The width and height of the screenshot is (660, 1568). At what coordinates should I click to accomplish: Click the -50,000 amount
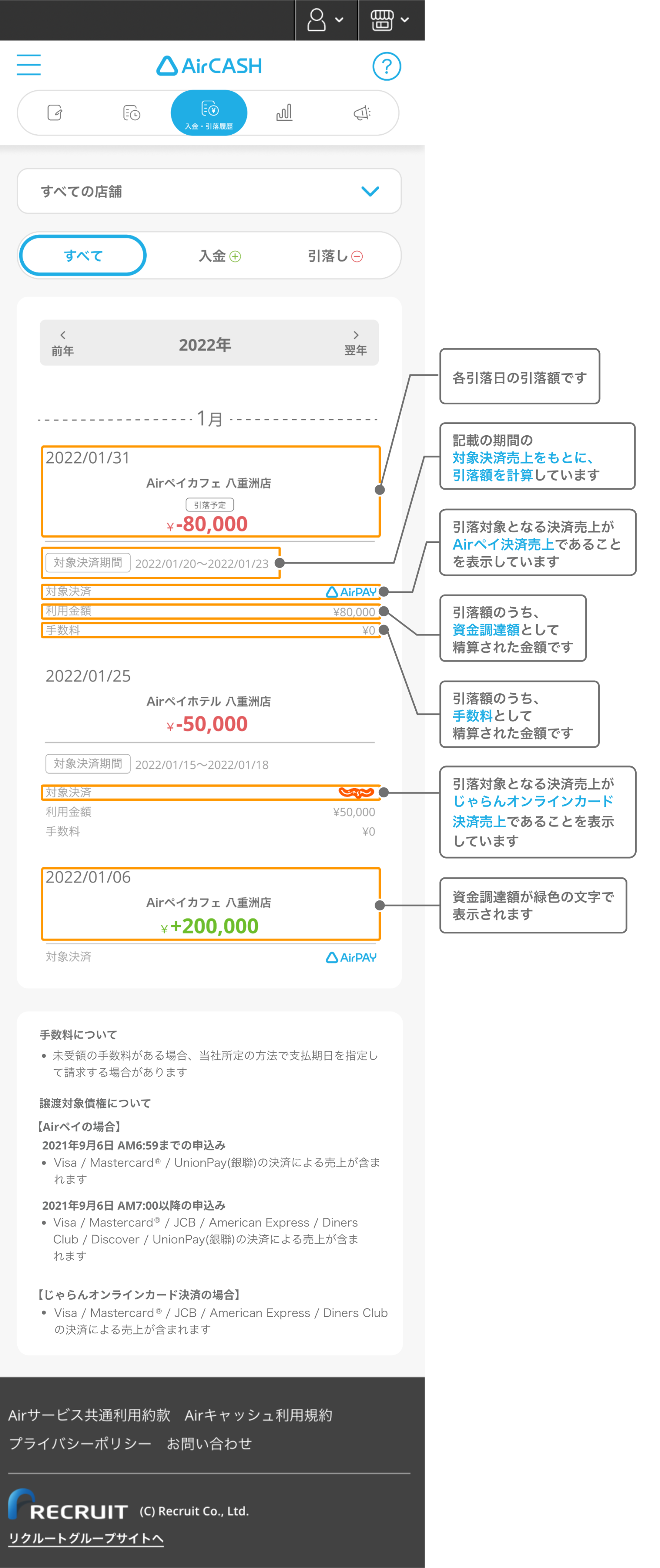pos(207,724)
